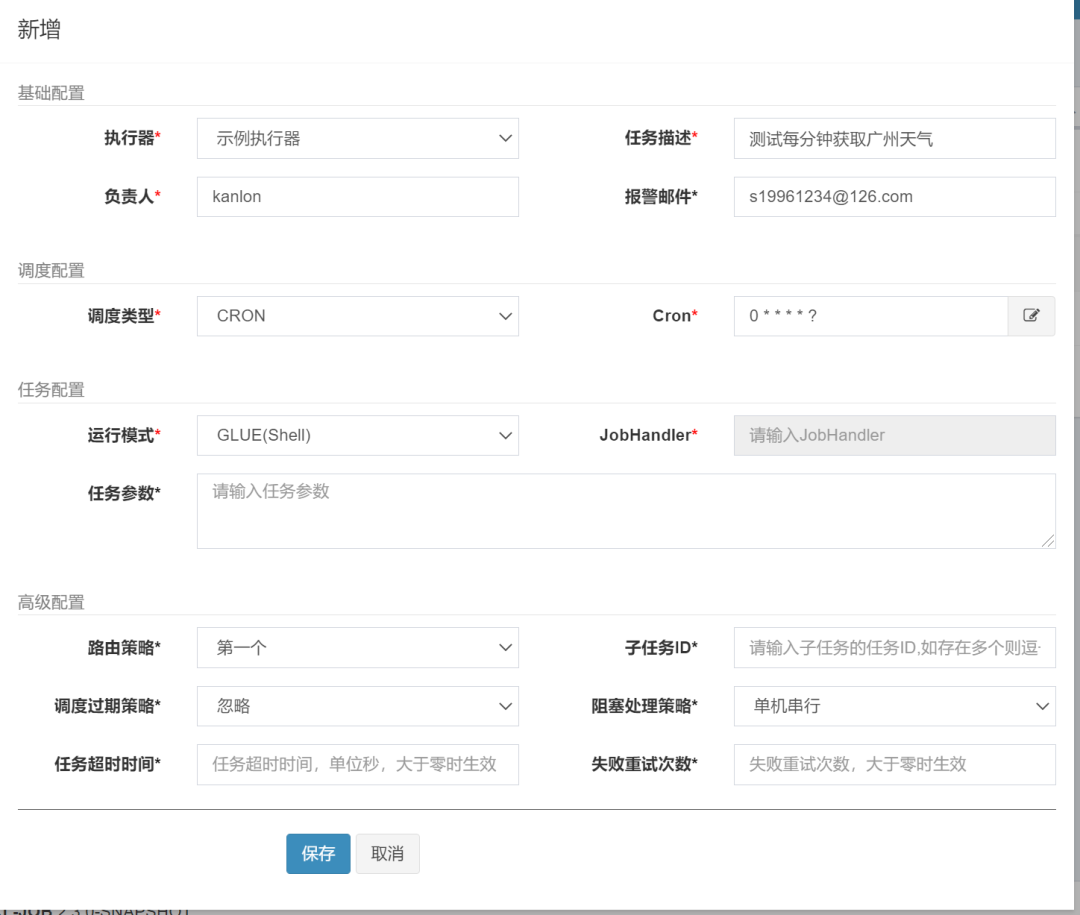The width and height of the screenshot is (1080, 915).
Task: Click the 取消 button
Action: click(x=388, y=854)
